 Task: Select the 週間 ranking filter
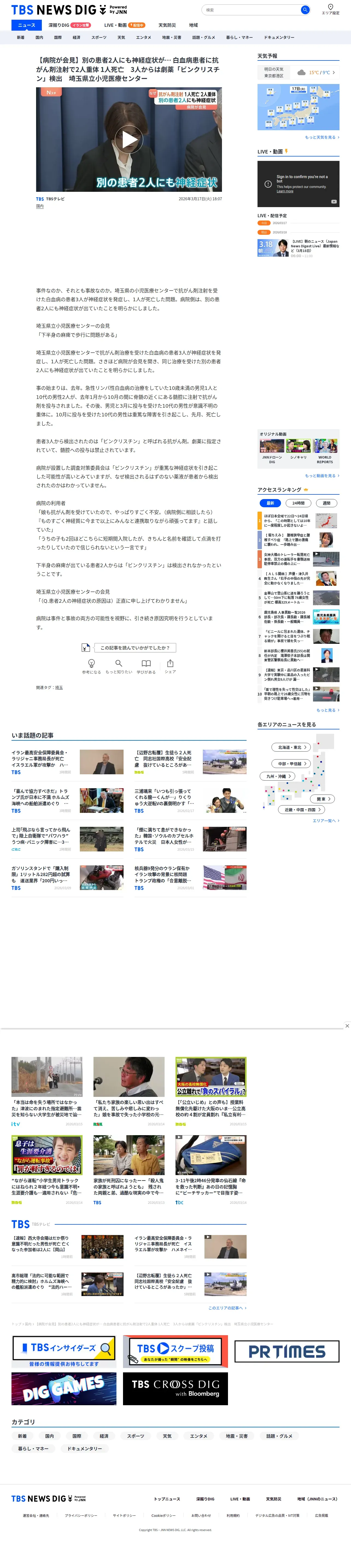click(x=327, y=503)
